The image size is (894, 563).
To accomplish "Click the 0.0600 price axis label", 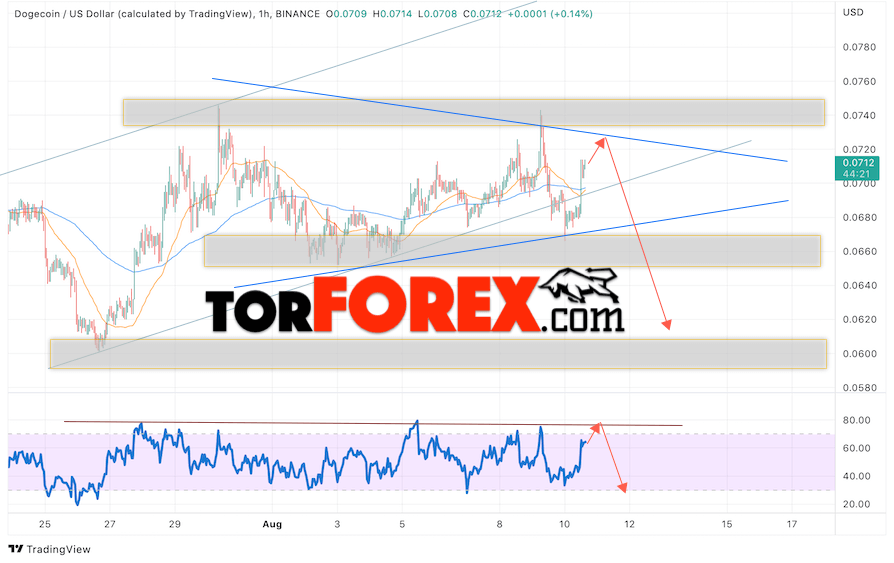I will (x=859, y=353).
